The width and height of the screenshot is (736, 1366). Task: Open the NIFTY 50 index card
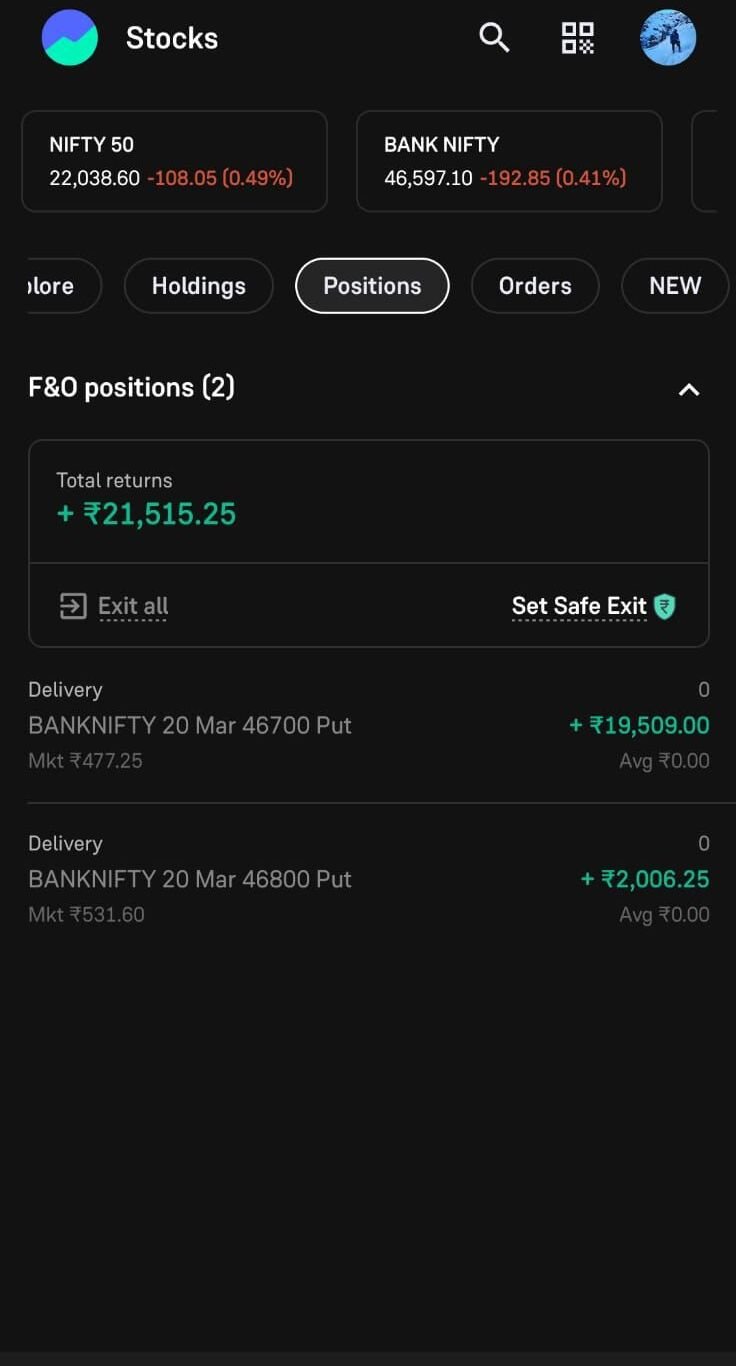point(174,161)
